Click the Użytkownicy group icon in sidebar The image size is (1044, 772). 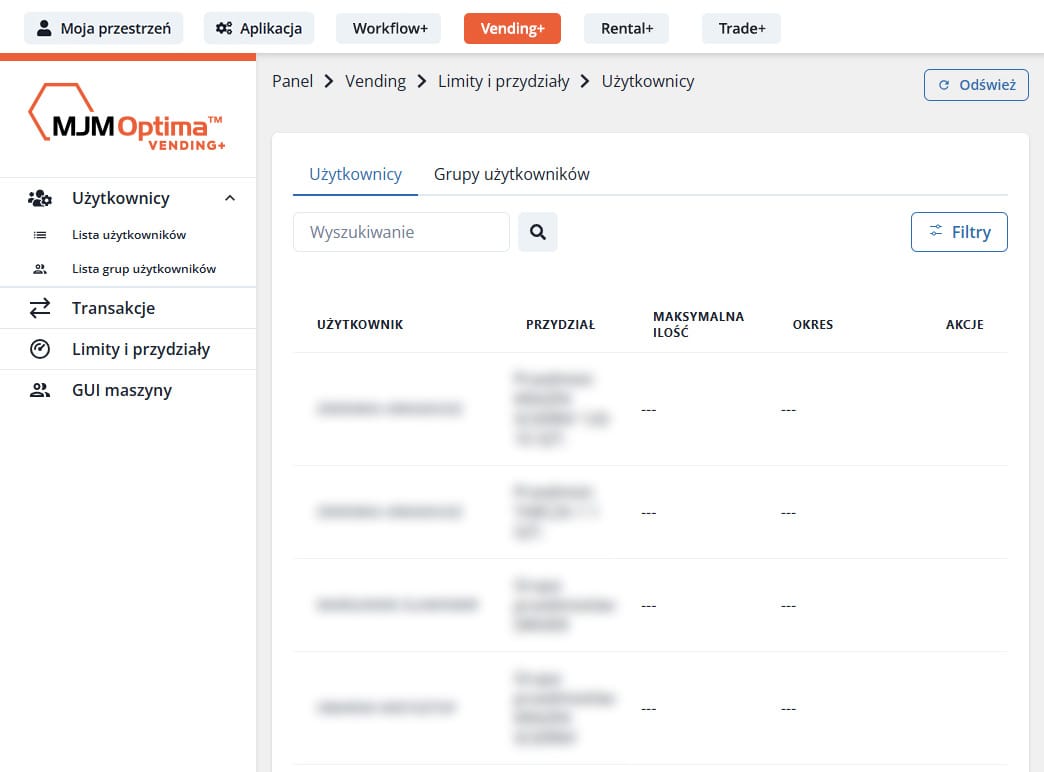(40, 198)
